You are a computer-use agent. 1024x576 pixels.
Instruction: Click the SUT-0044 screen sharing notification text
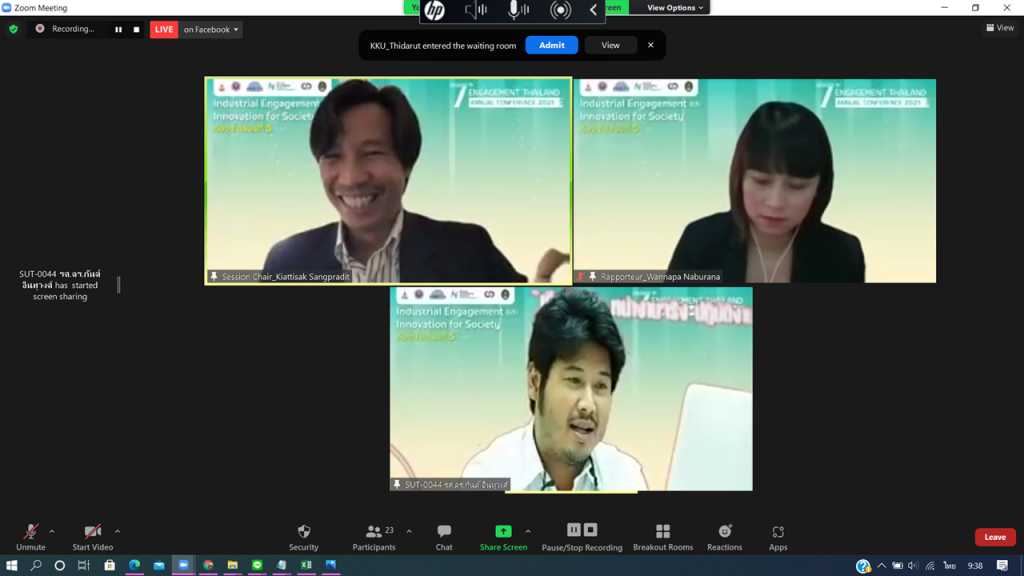[59, 285]
